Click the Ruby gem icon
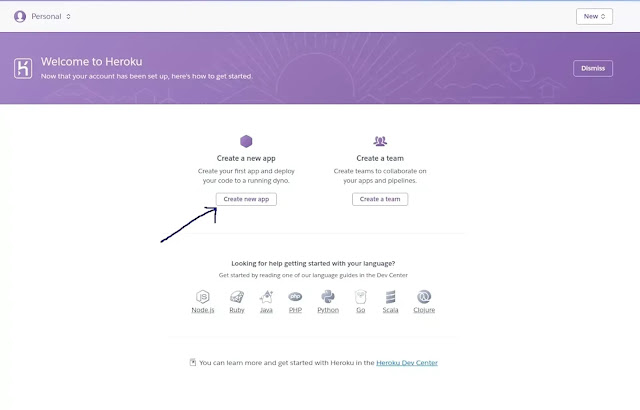 click(x=237, y=297)
